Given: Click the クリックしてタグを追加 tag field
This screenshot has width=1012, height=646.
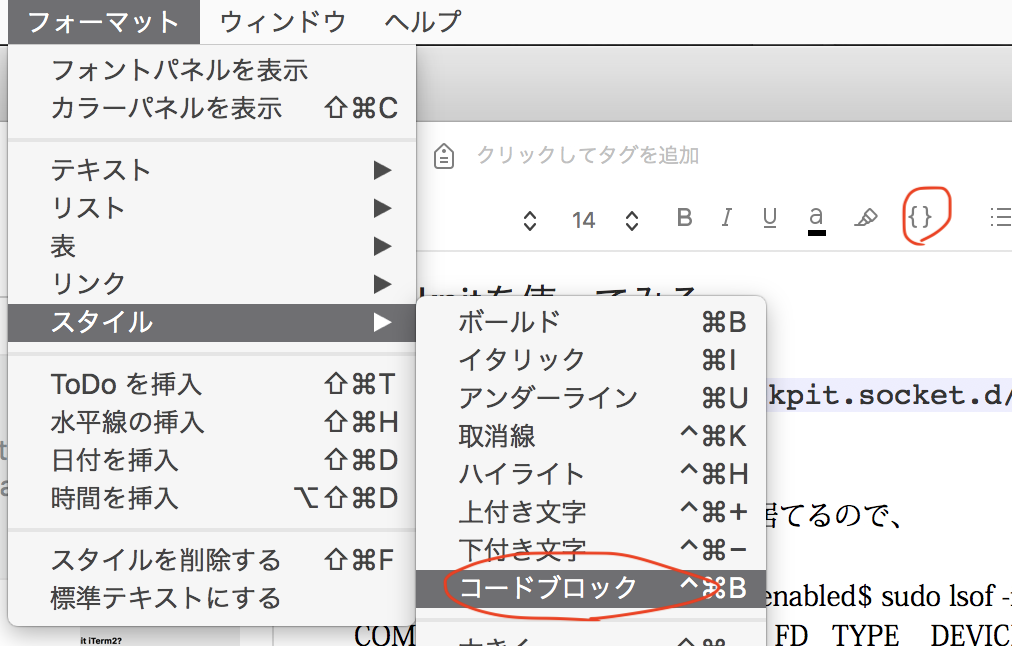Looking at the screenshot, I should click(587, 156).
